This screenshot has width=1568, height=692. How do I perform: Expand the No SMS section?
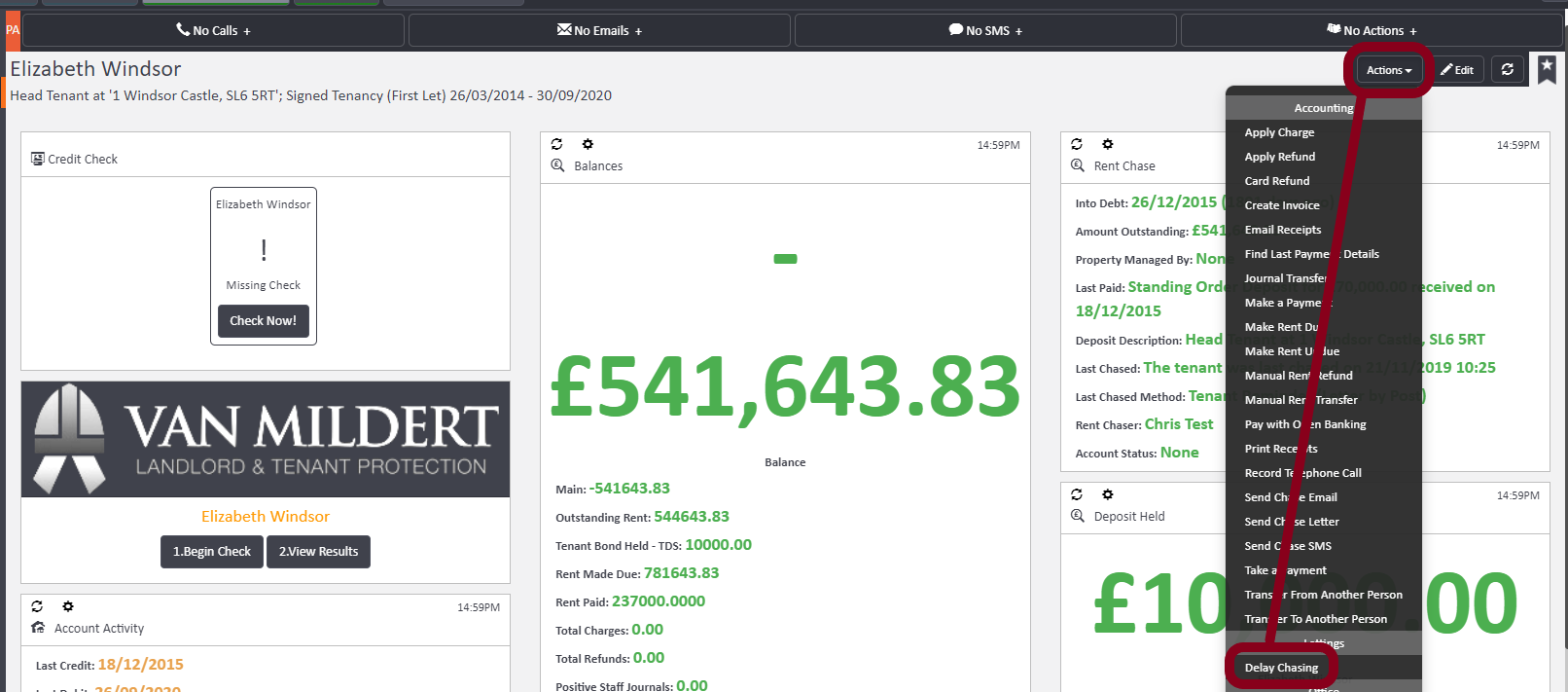(985, 31)
